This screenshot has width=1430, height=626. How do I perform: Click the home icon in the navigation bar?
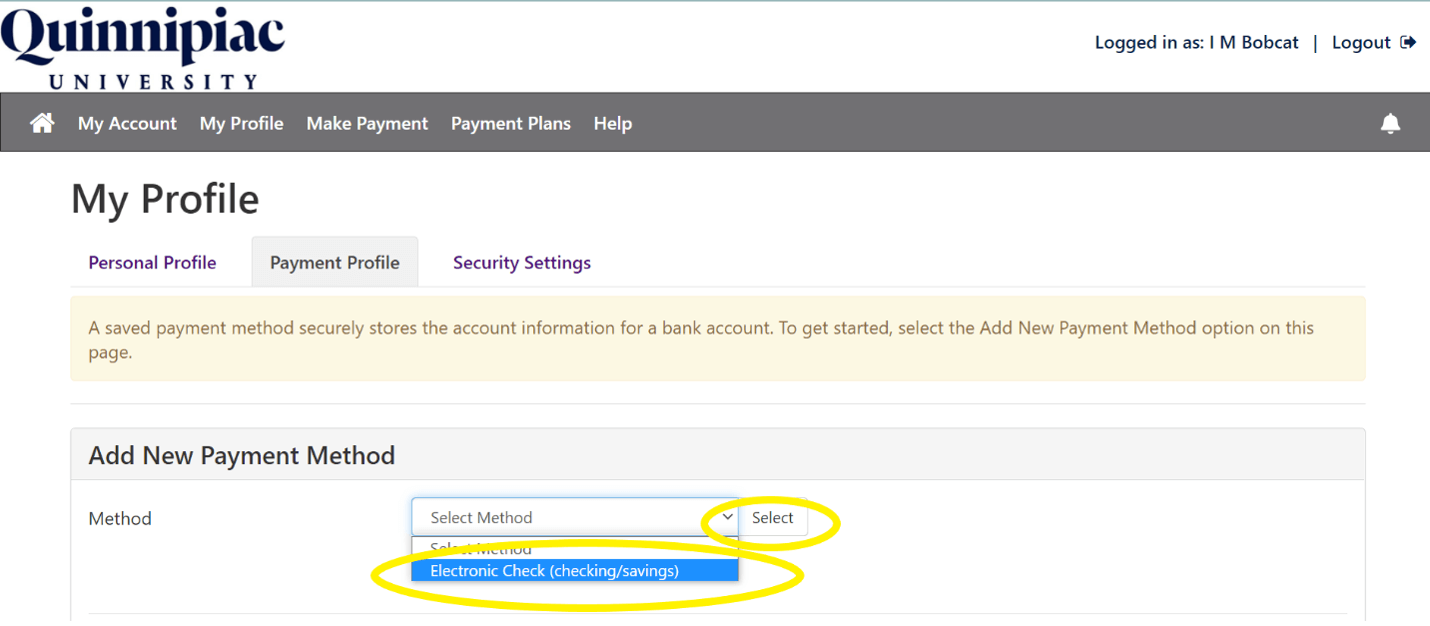(x=41, y=122)
